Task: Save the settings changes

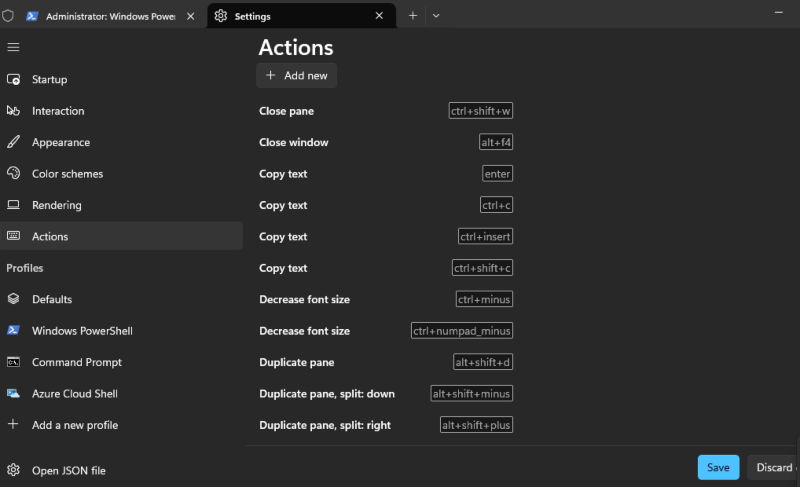Action: tap(718, 467)
